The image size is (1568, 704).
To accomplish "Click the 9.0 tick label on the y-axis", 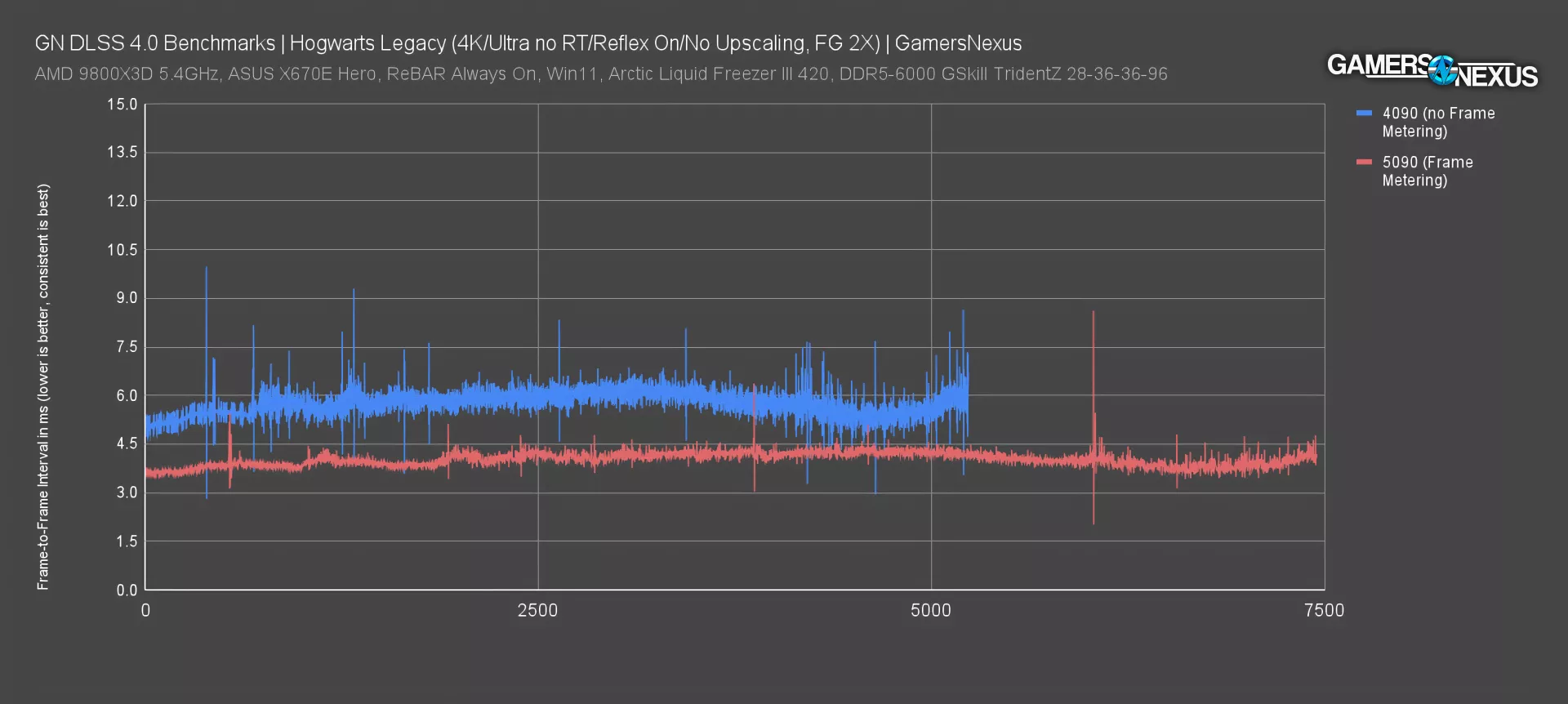I will coord(126,298).
